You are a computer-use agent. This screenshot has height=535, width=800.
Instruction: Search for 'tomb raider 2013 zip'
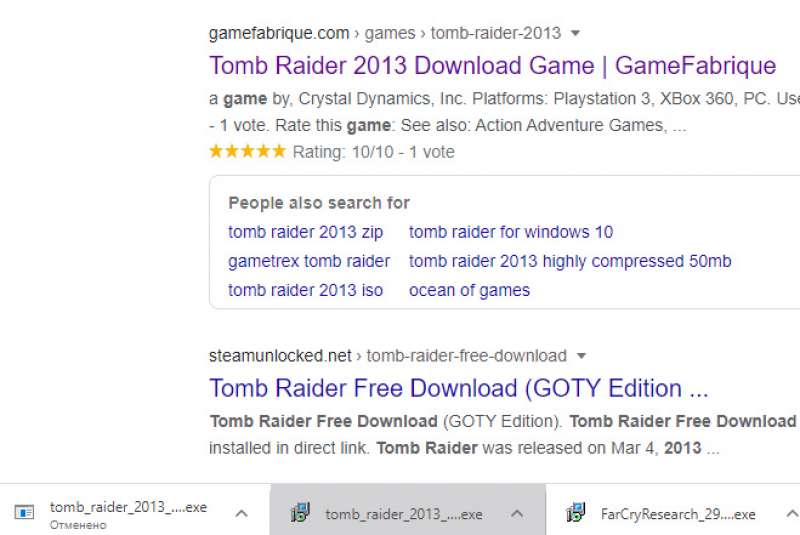305,232
